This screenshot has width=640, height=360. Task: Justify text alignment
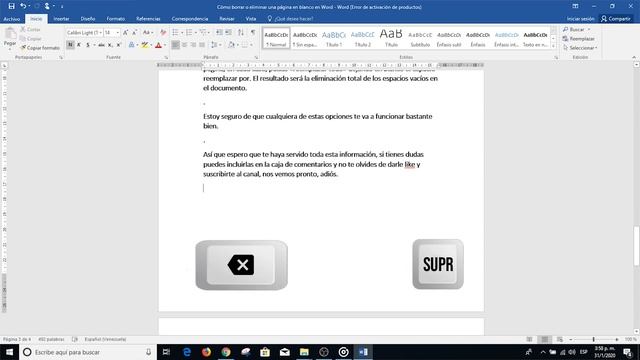202,45
